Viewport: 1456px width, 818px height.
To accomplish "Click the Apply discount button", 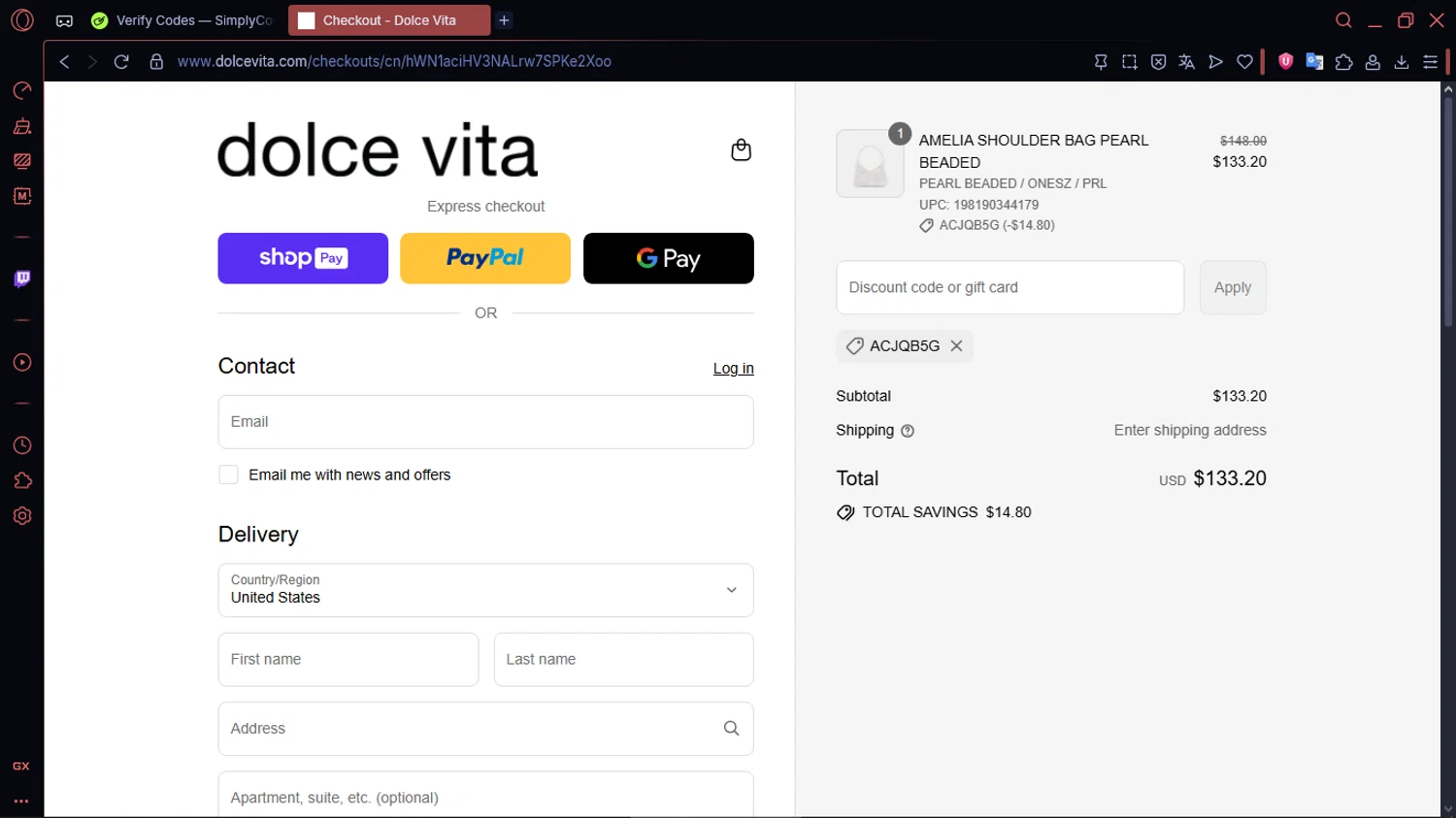I will point(1233,287).
